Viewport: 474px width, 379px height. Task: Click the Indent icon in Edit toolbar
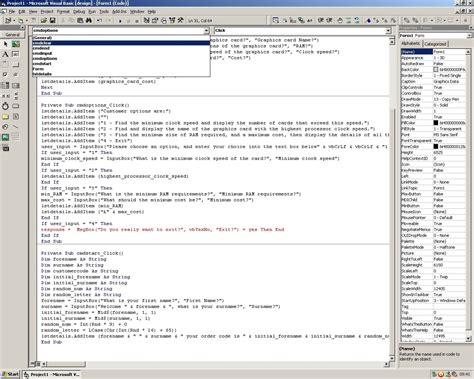click(x=320, y=21)
